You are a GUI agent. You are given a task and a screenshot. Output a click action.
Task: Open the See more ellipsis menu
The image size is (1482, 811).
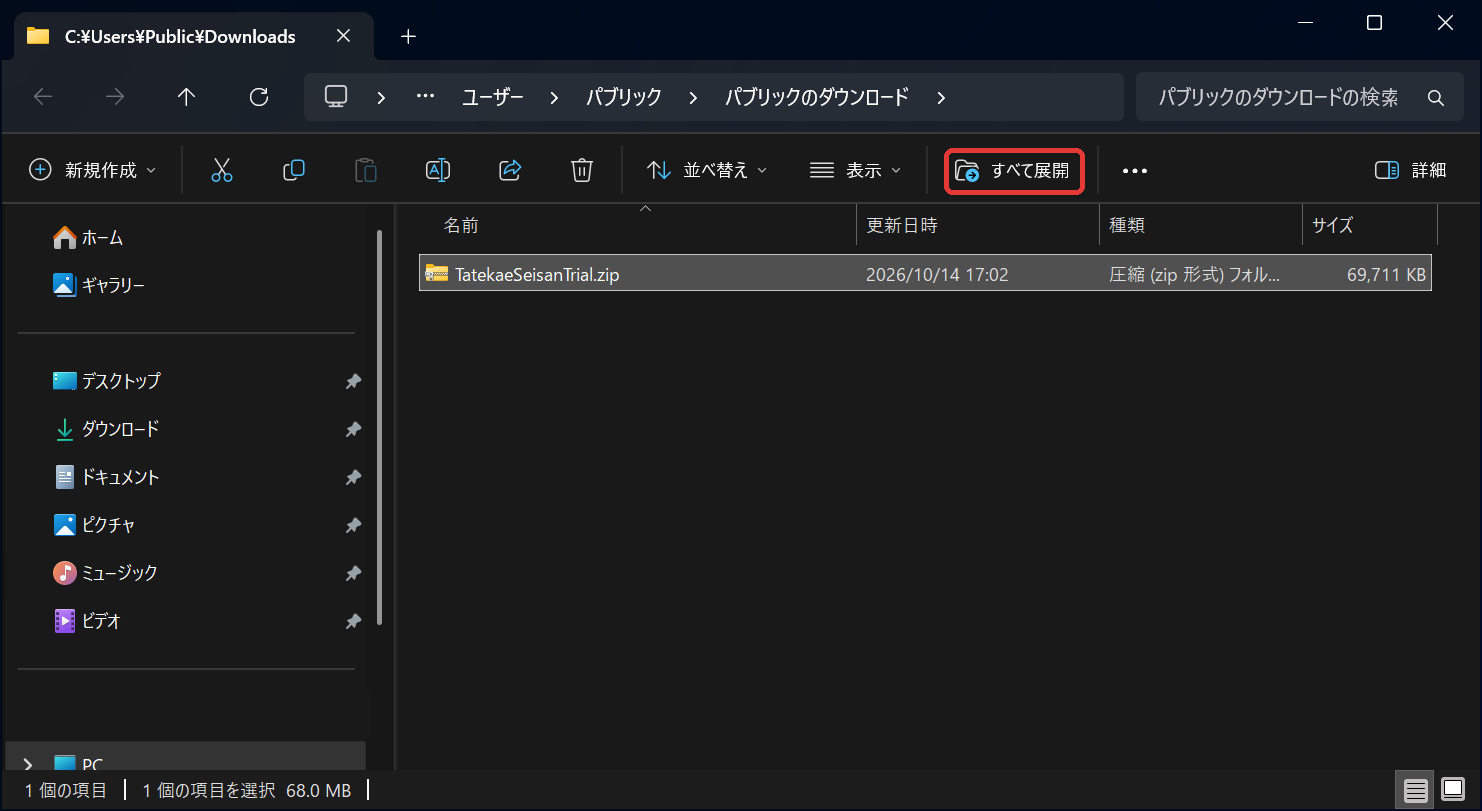point(1135,171)
